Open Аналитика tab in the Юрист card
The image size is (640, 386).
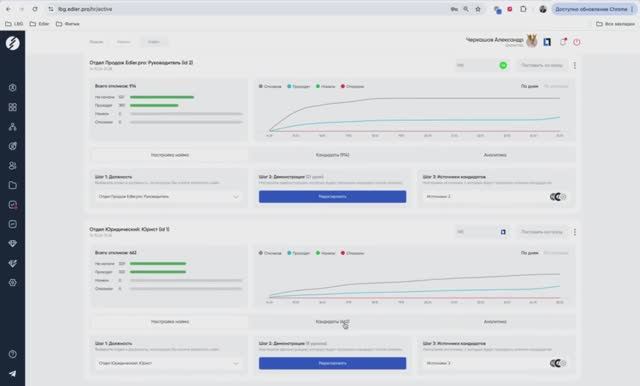point(495,322)
